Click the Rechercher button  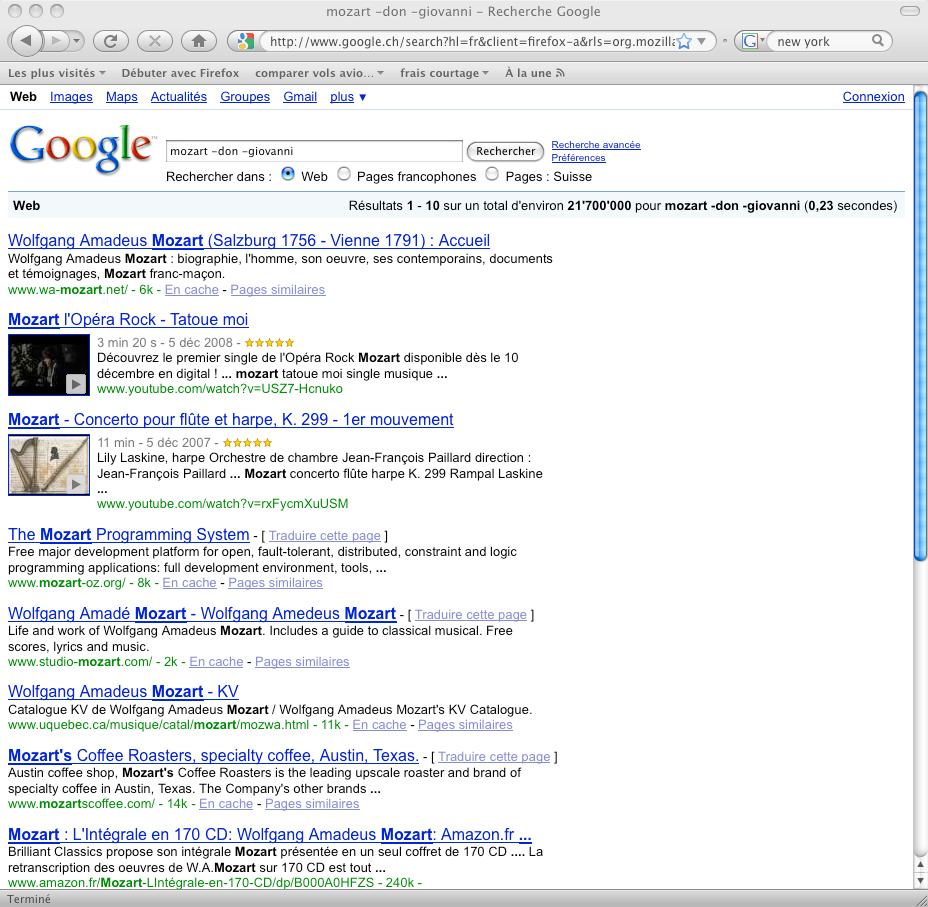point(505,151)
